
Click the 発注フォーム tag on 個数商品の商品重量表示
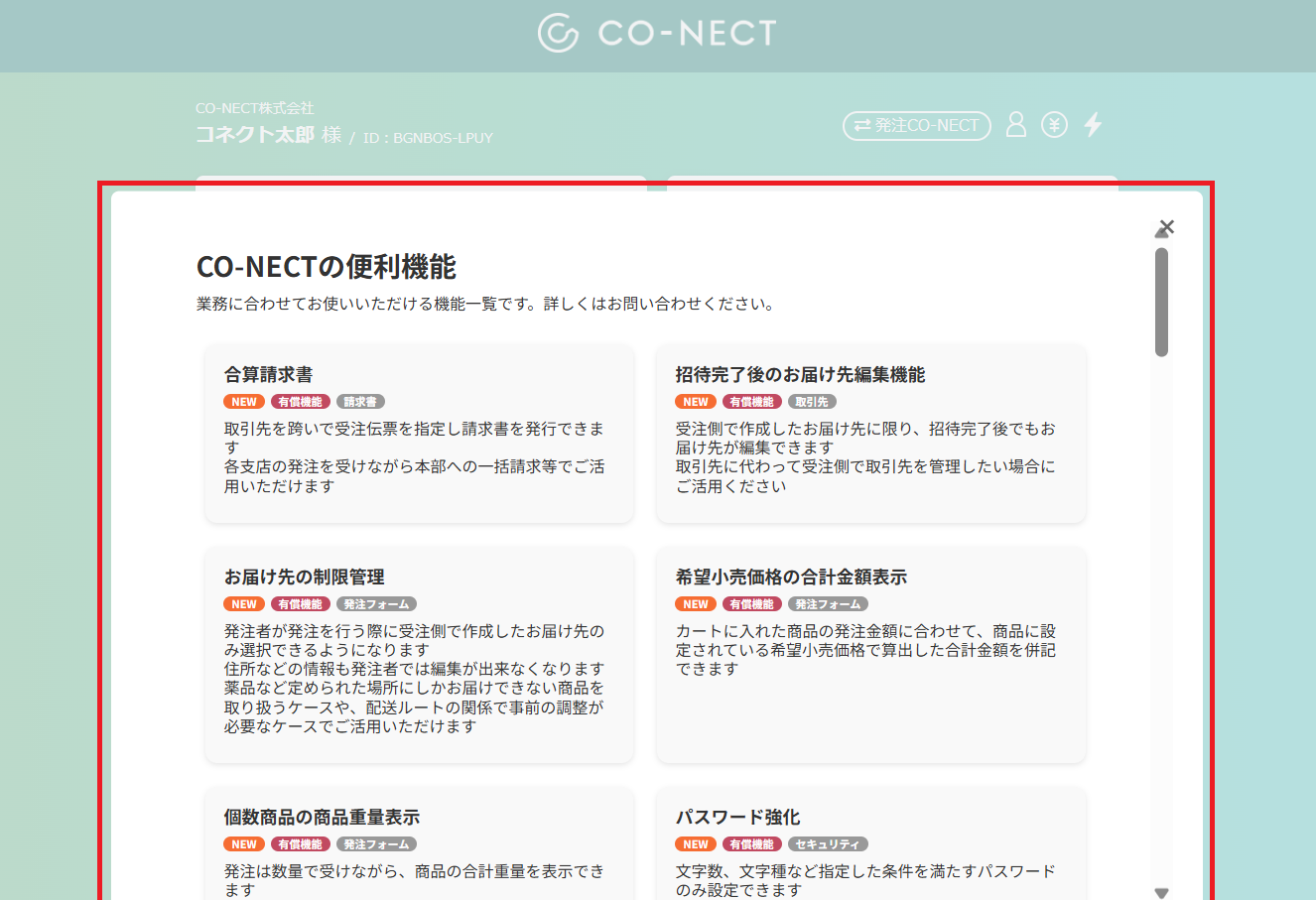[x=376, y=844]
